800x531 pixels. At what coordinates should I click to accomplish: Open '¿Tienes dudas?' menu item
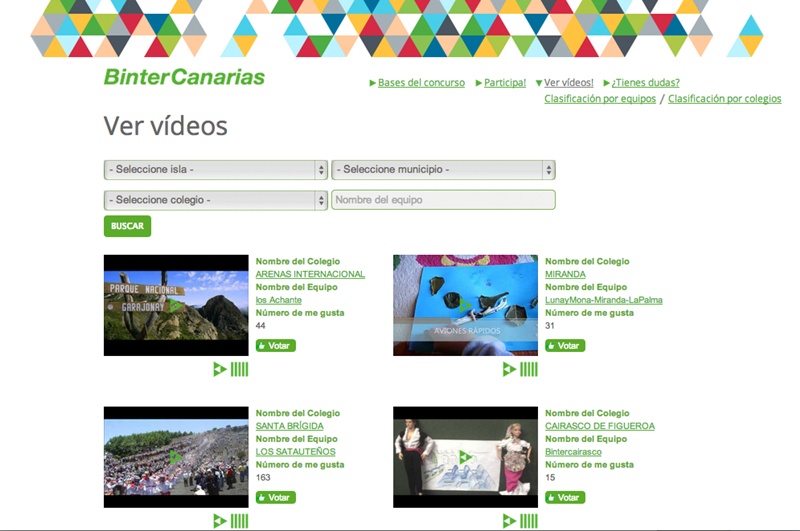[645, 83]
